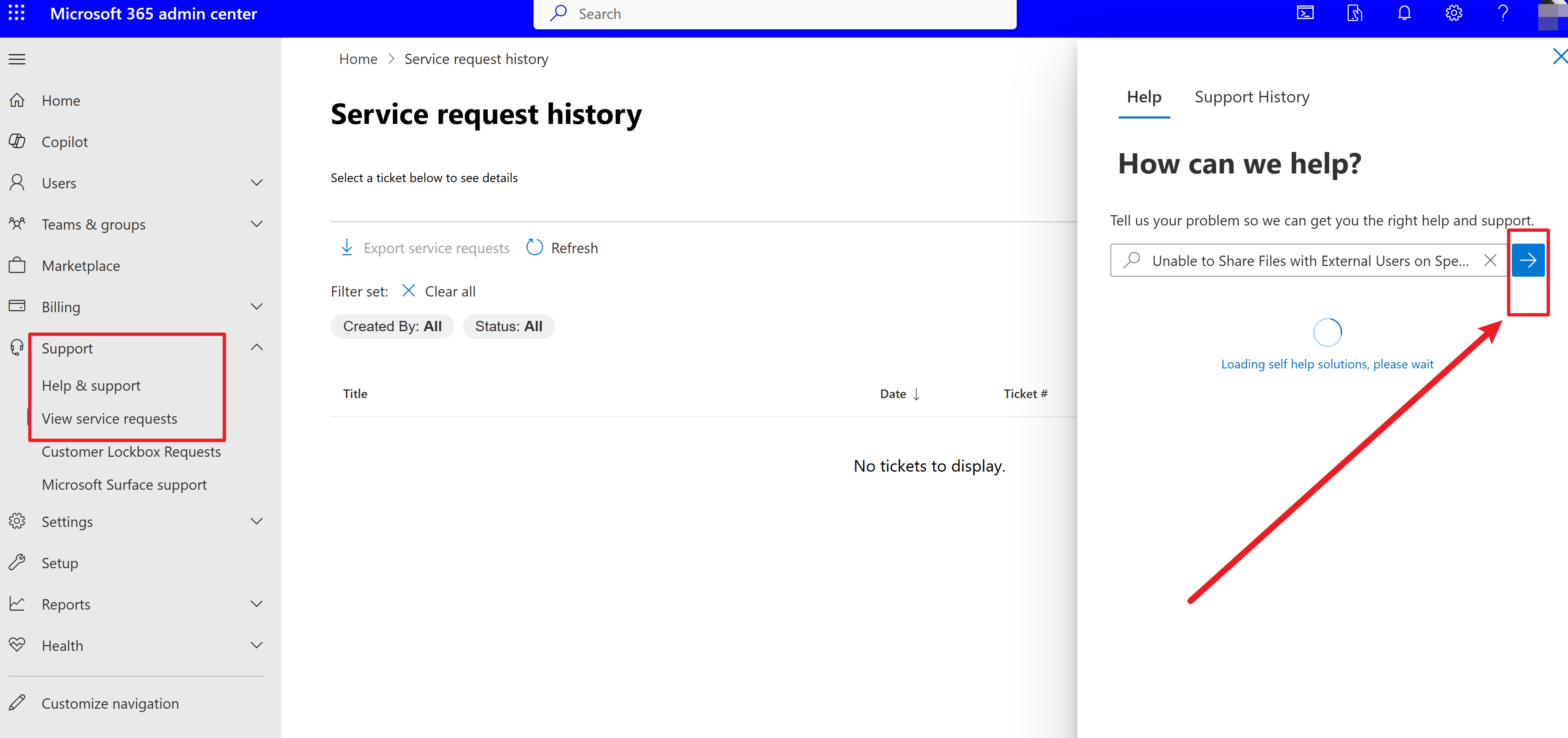1568x738 pixels.
Task: Open the document tour icon in top bar
Action: (1355, 13)
